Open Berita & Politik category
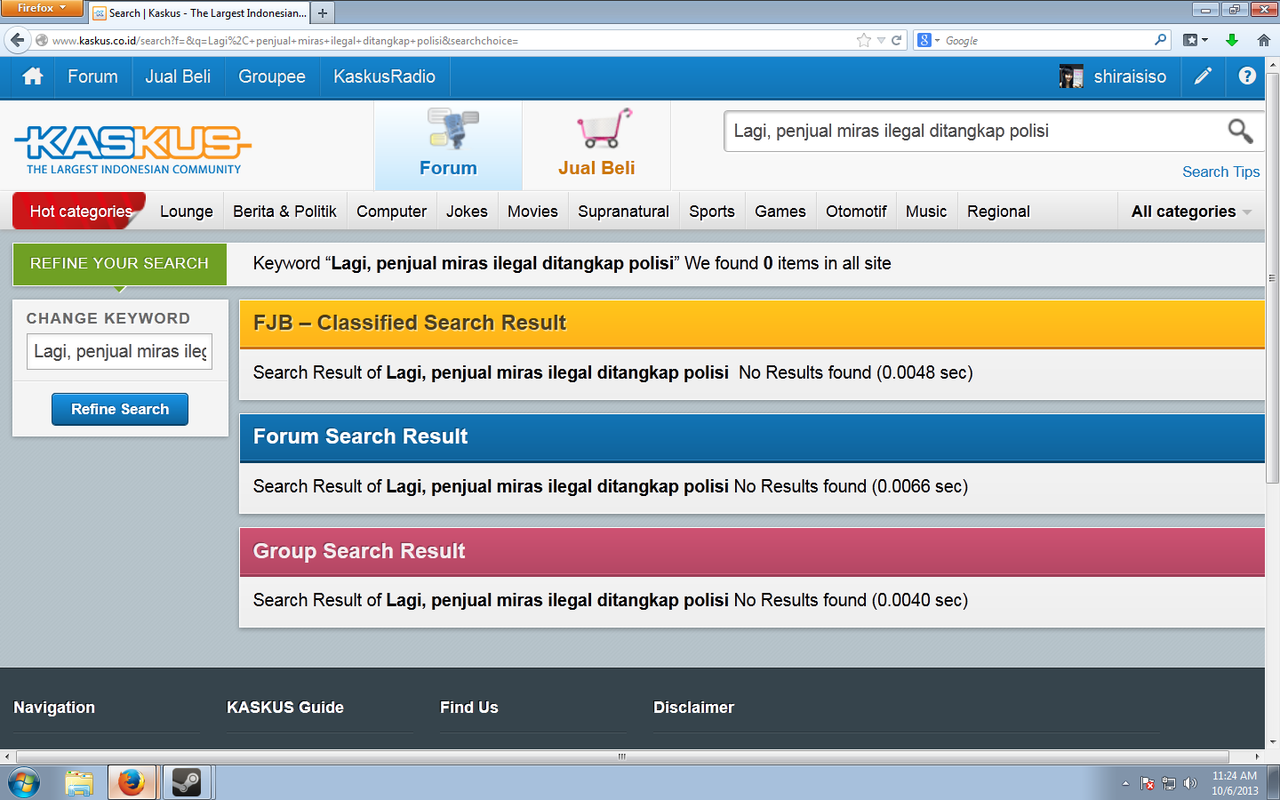This screenshot has width=1280, height=800. tap(285, 211)
